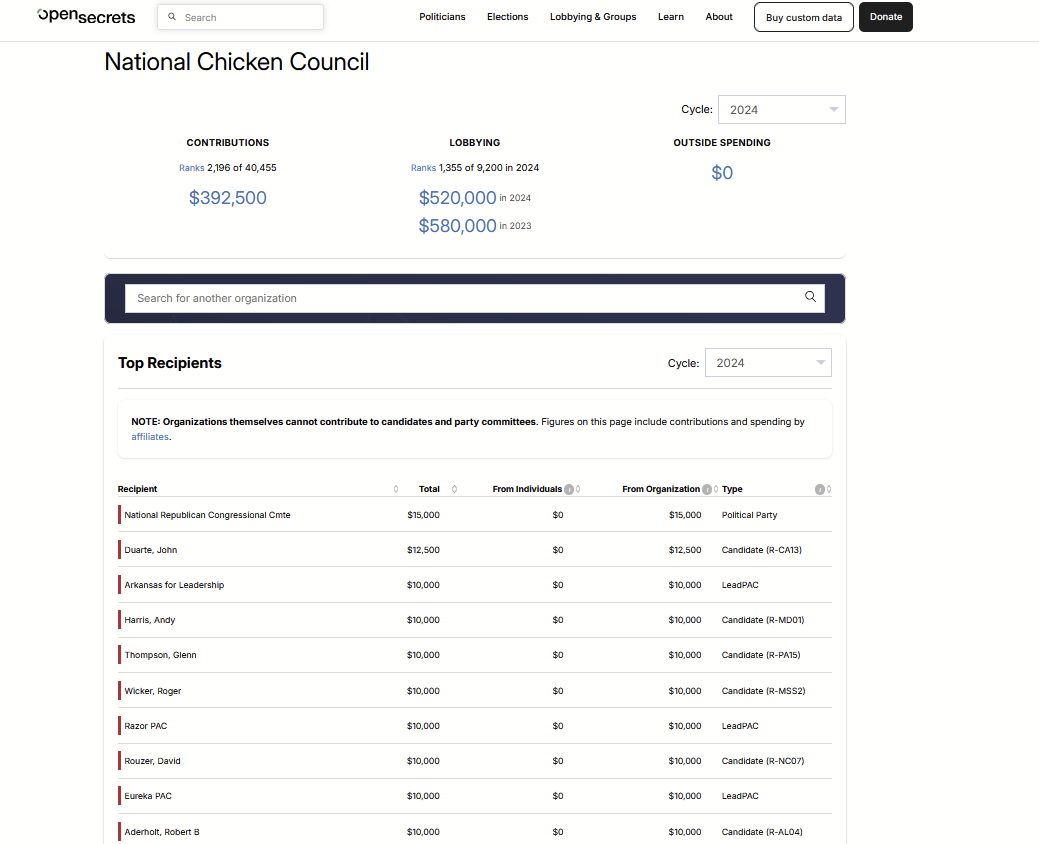The height and width of the screenshot is (844, 1039).
Task: Click the magnifier icon in header search
Action: [x=172, y=17]
